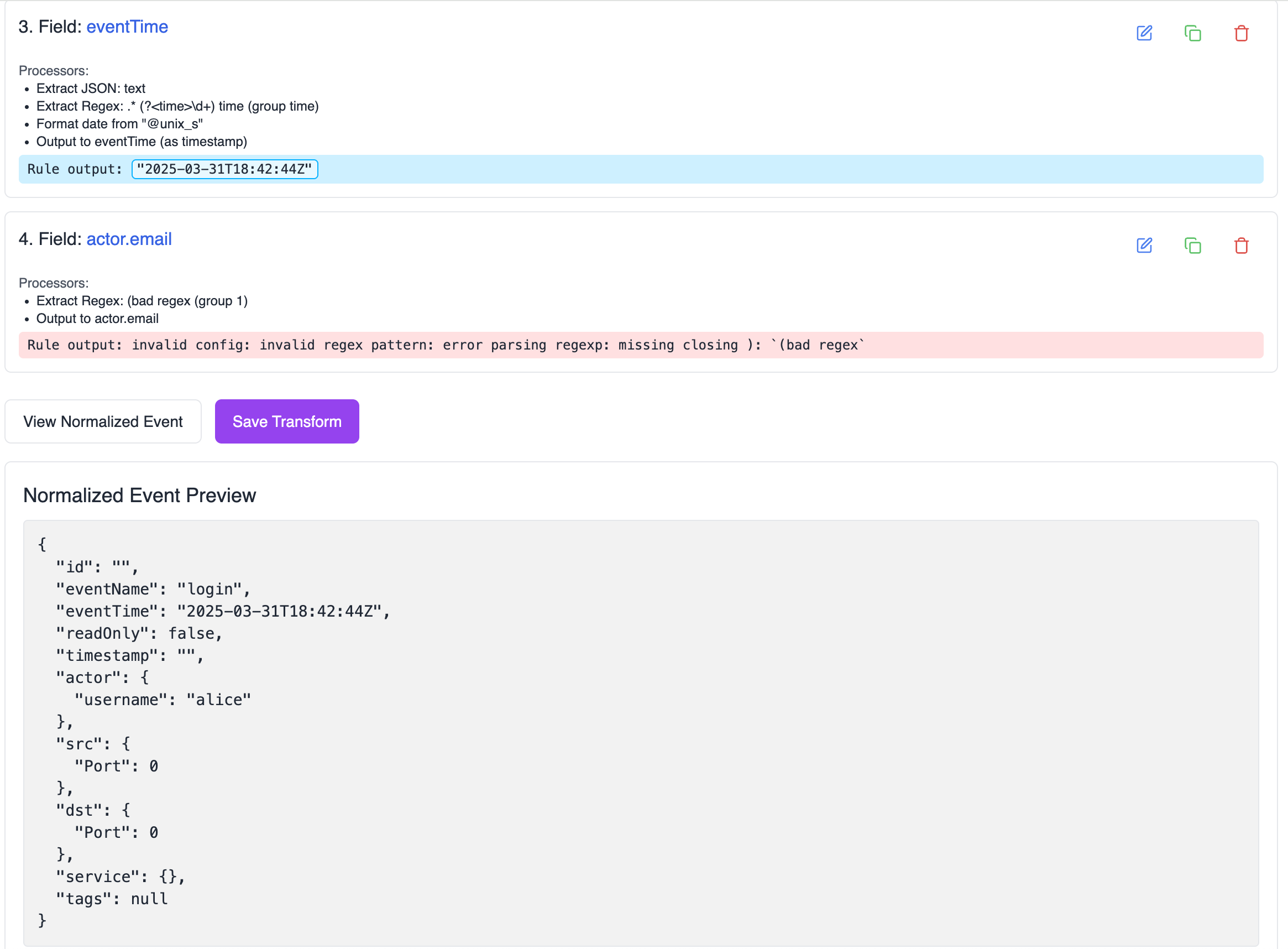The height and width of the screenshot is (949, 1288).
Task: Duplicate the eventTime field rule
Action: click(1193, 33)
